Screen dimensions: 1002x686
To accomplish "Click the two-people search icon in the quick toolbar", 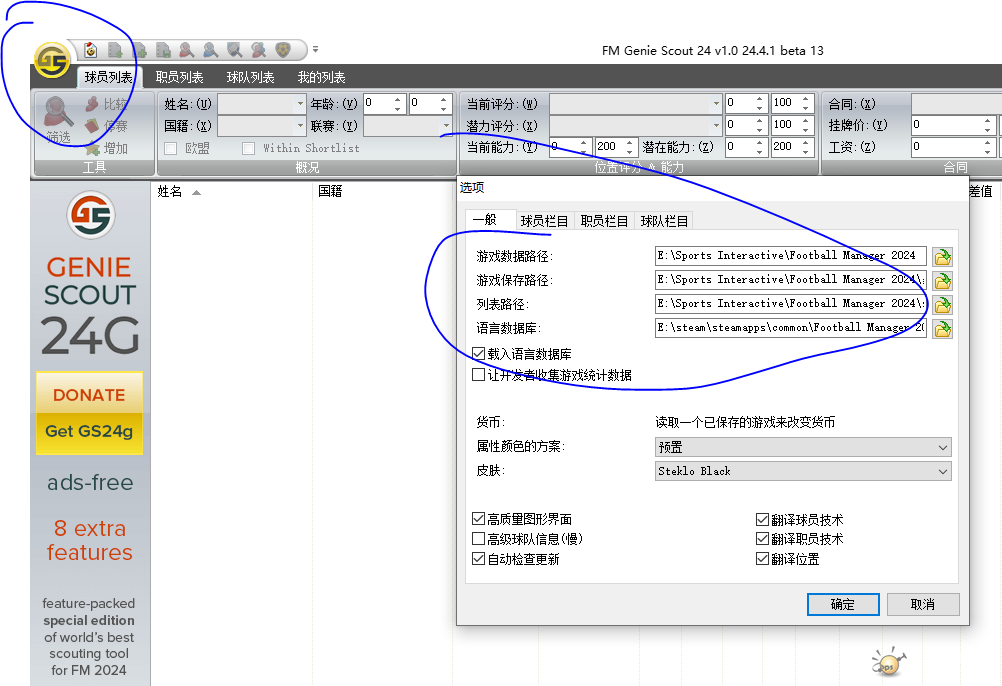I will 258,50.
